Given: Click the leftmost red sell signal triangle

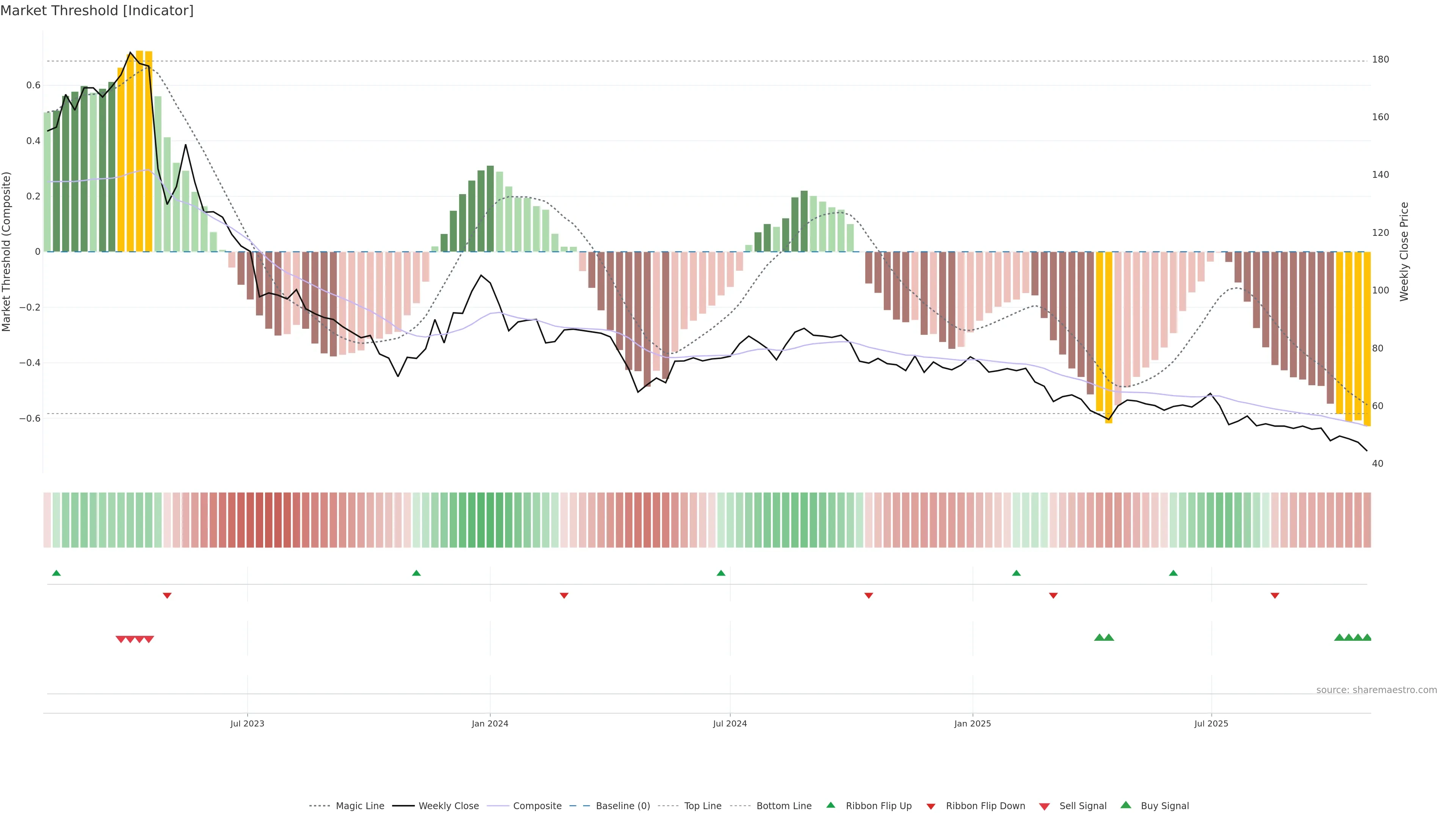Looking at the screenshot, I should click(121, 639).
